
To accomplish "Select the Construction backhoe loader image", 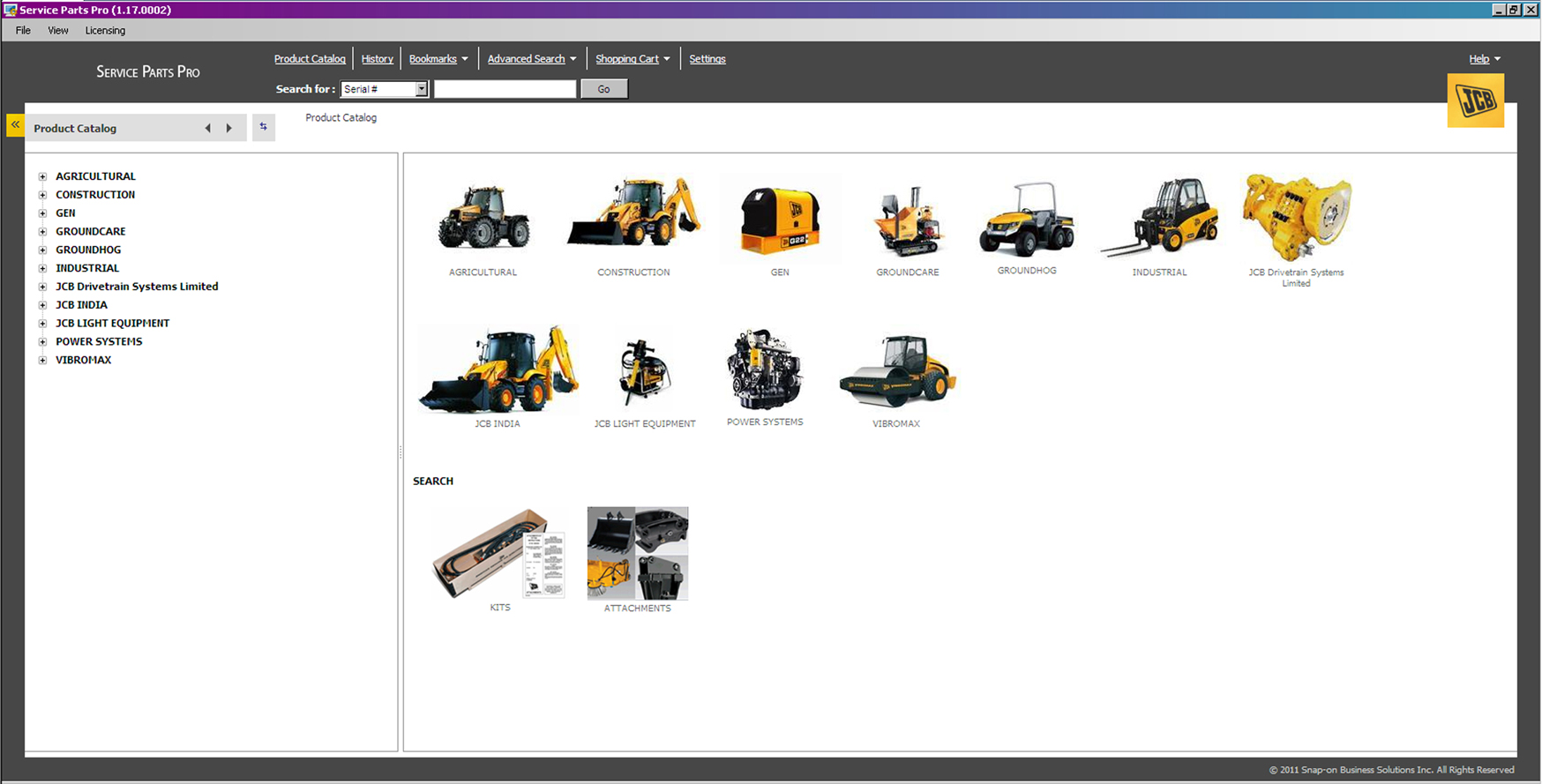I will pos(633,214).
